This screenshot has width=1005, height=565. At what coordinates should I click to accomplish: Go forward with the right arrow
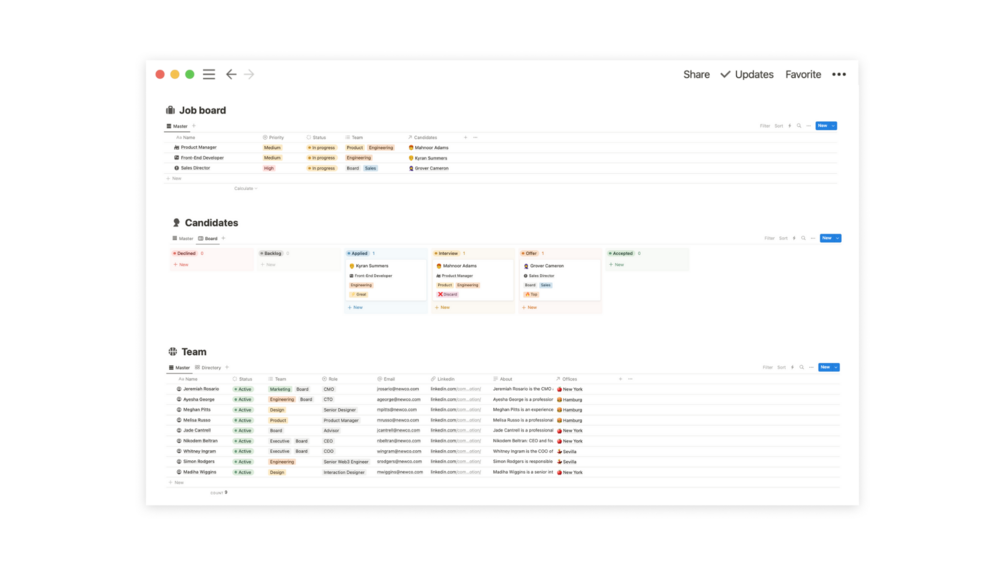point(249,74)
